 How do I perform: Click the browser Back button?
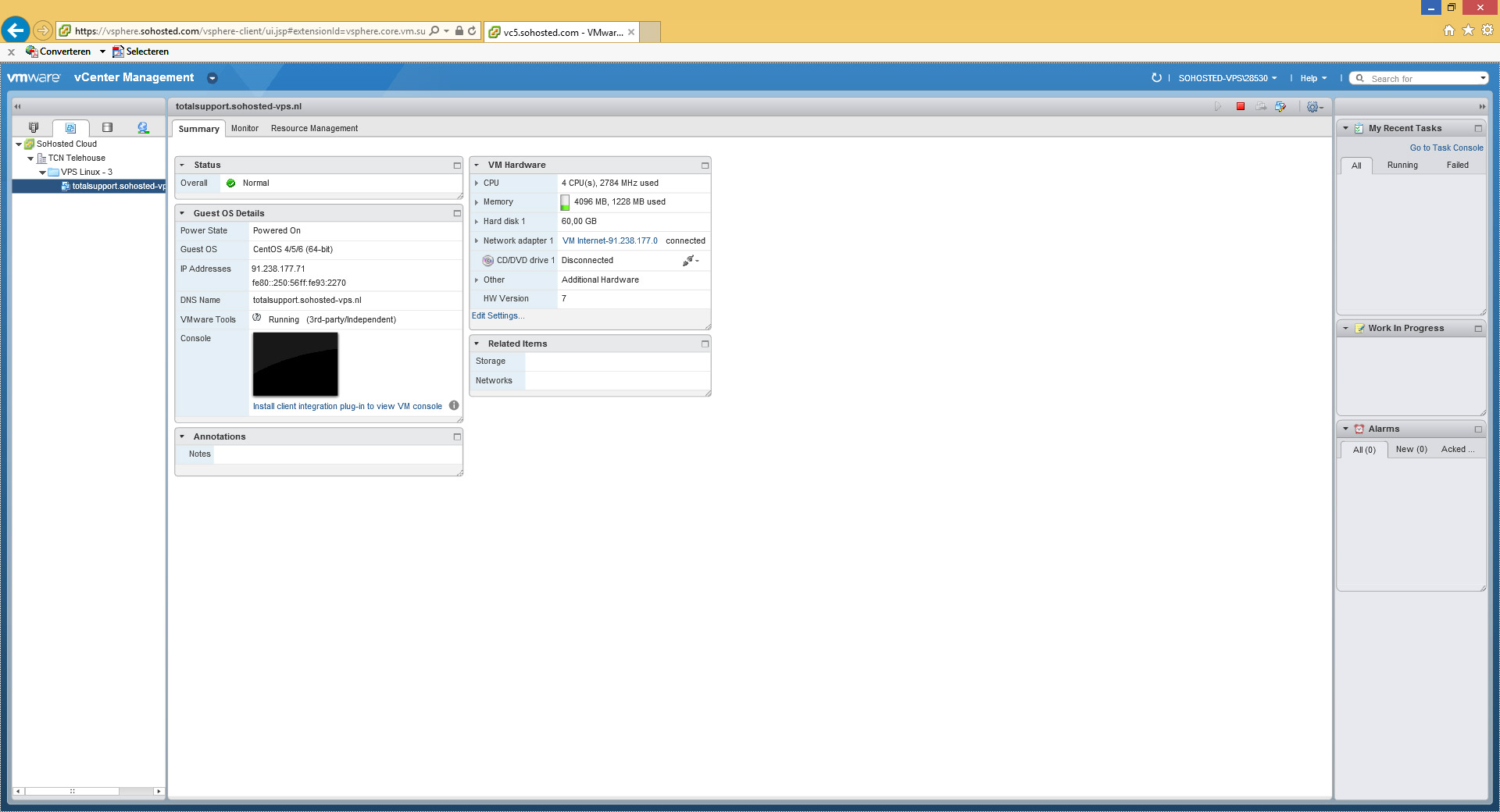point(16,30)
